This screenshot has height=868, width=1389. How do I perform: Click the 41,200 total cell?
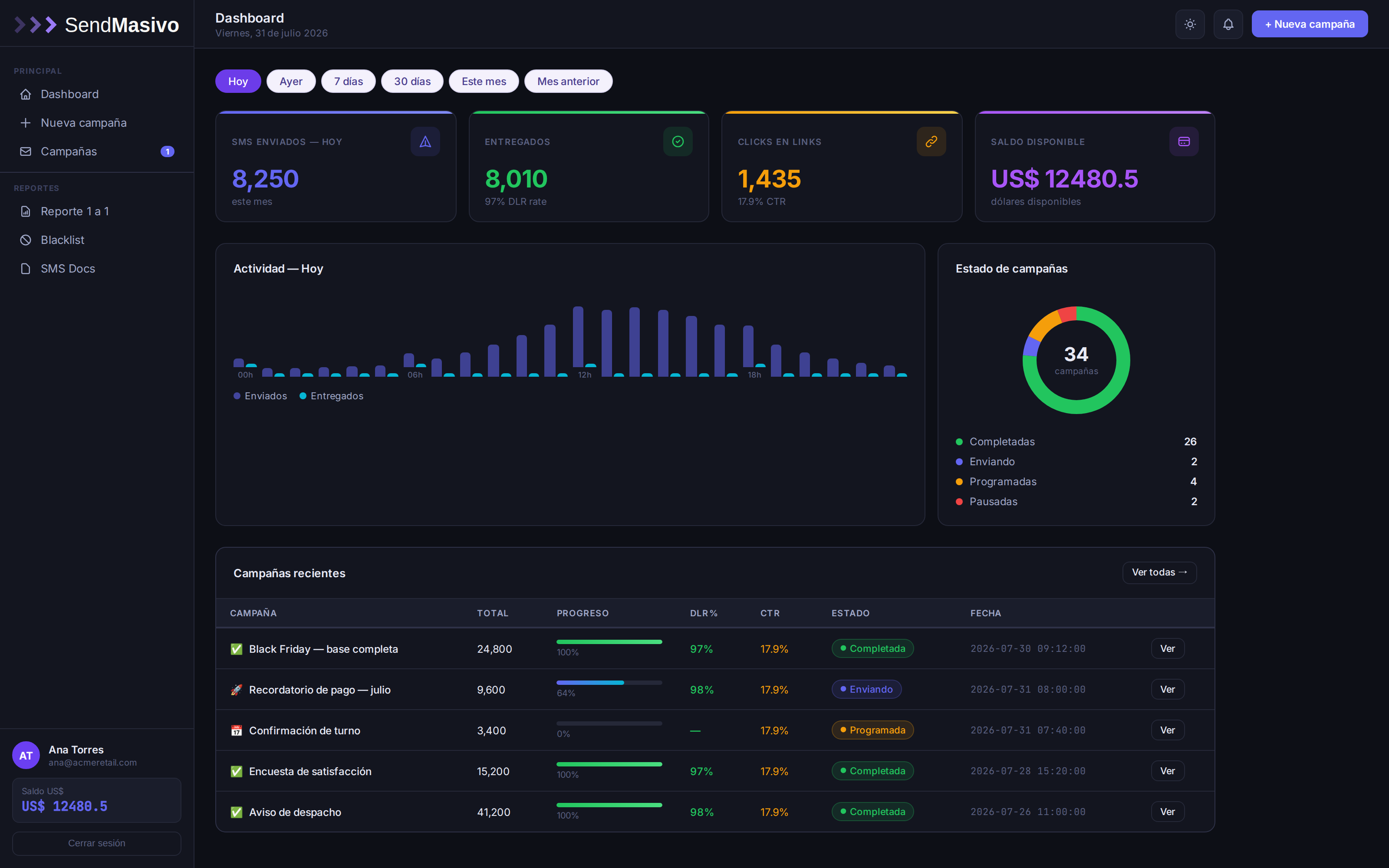(494, 812)
